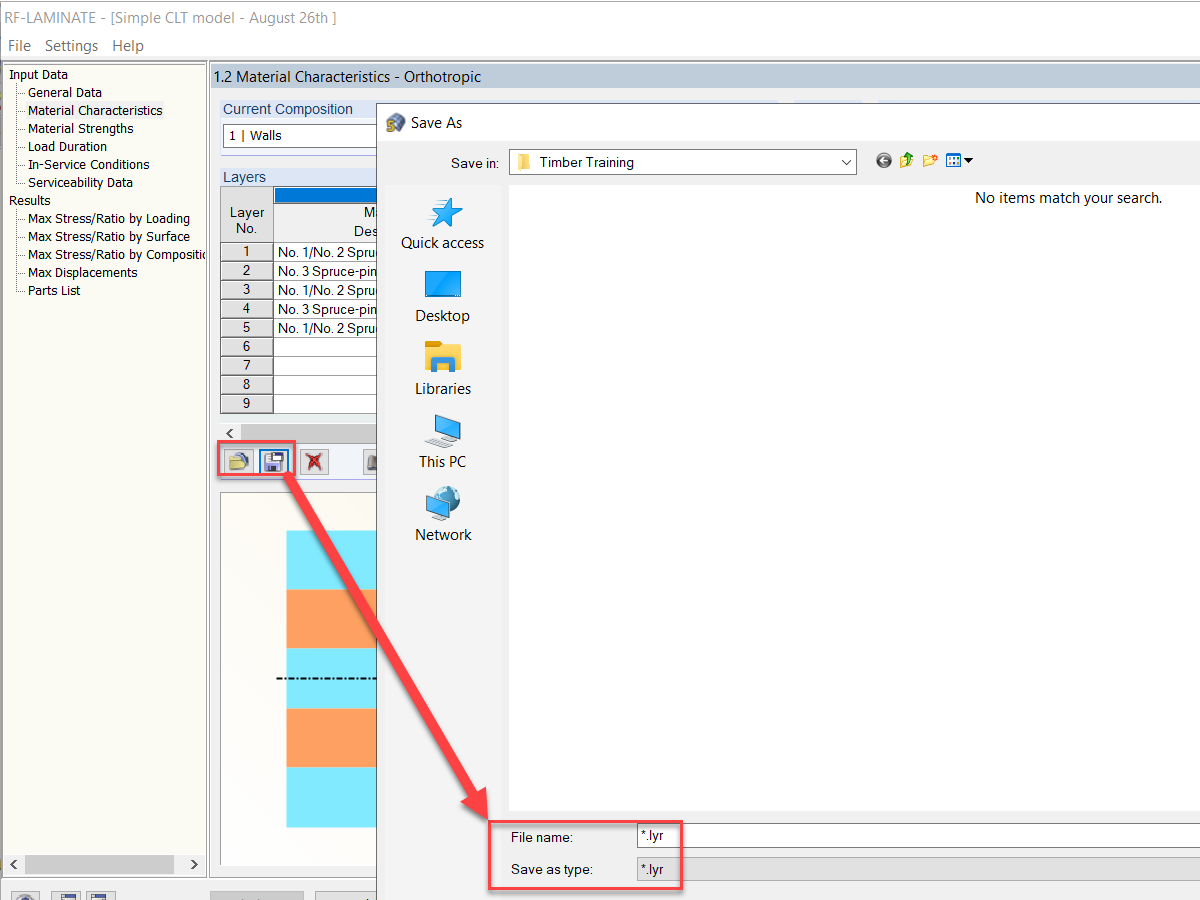
Task: Open the View Menu icon in Save As
Action: (959, 161)
